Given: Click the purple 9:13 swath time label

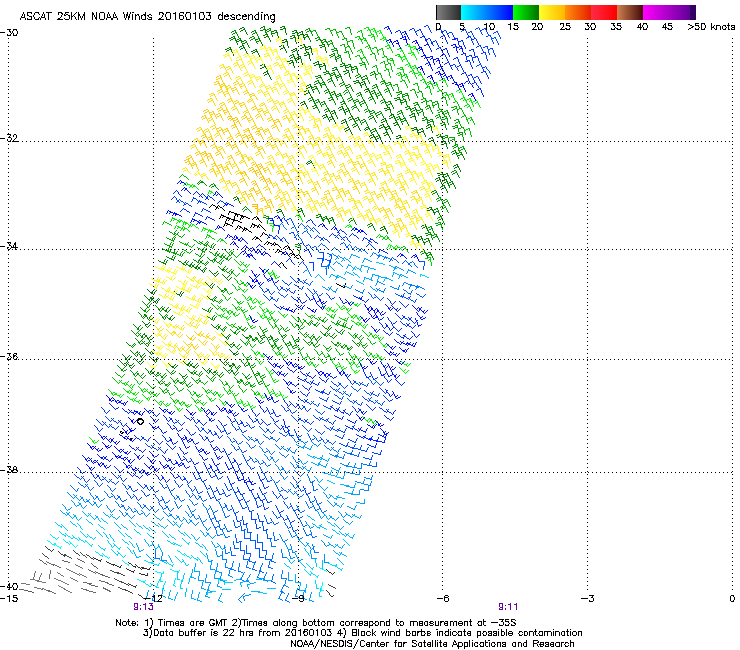Looking at the screenshot, I should pyautogui.click(x=143, y=607).
